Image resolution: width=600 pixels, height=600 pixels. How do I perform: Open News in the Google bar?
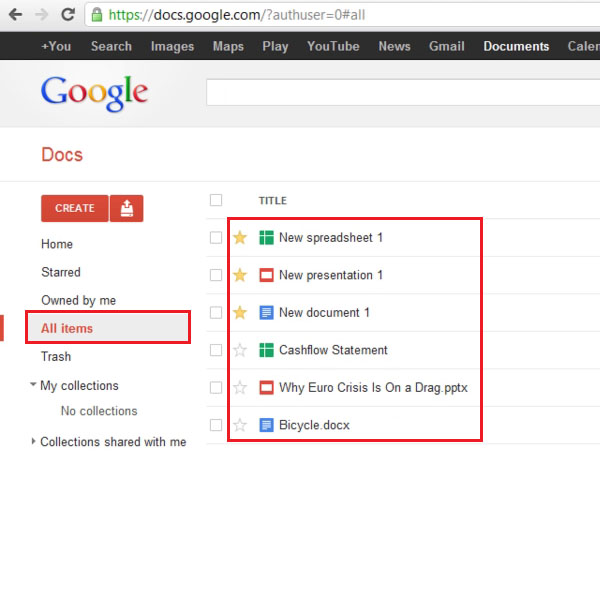coord(395,46)
